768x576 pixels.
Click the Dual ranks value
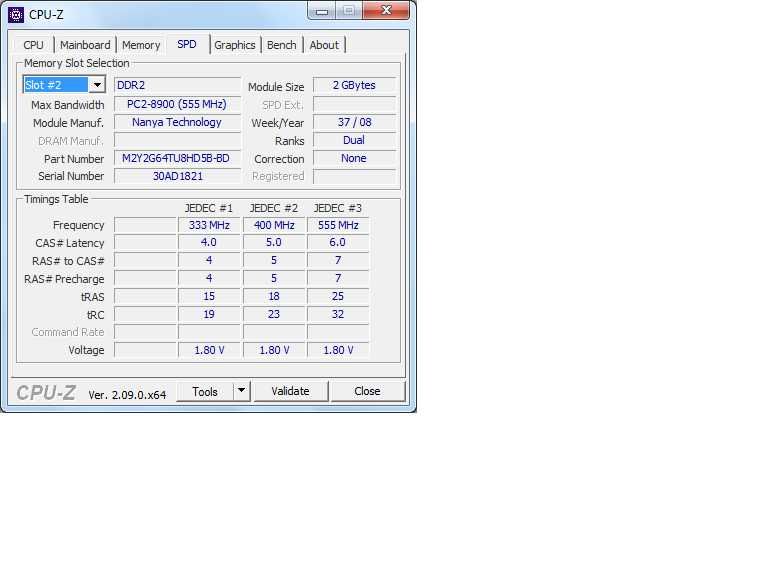[x=354, y=140]
